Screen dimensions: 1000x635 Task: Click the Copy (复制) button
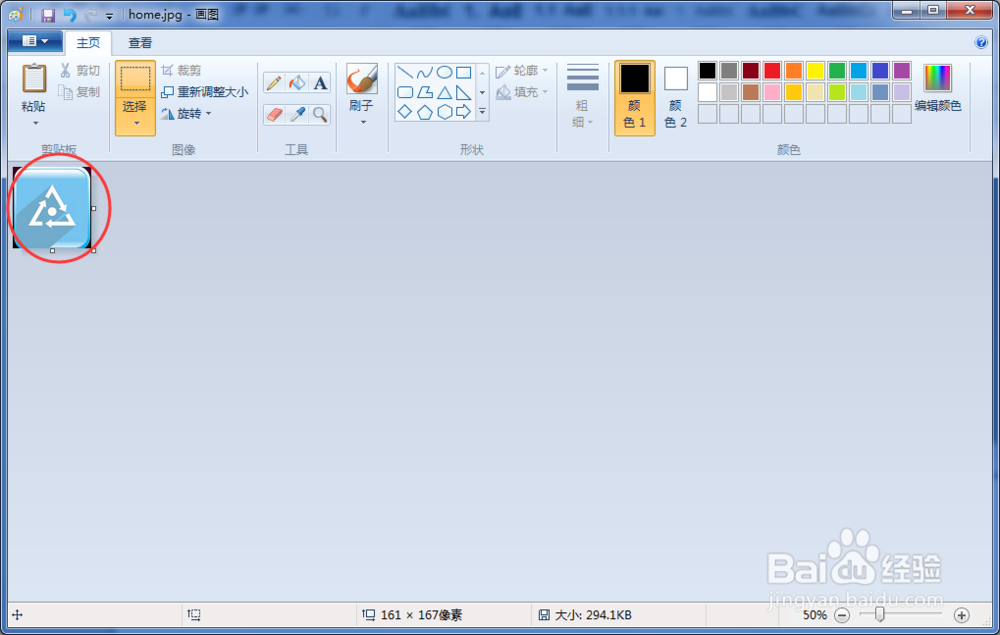point(80,92)
